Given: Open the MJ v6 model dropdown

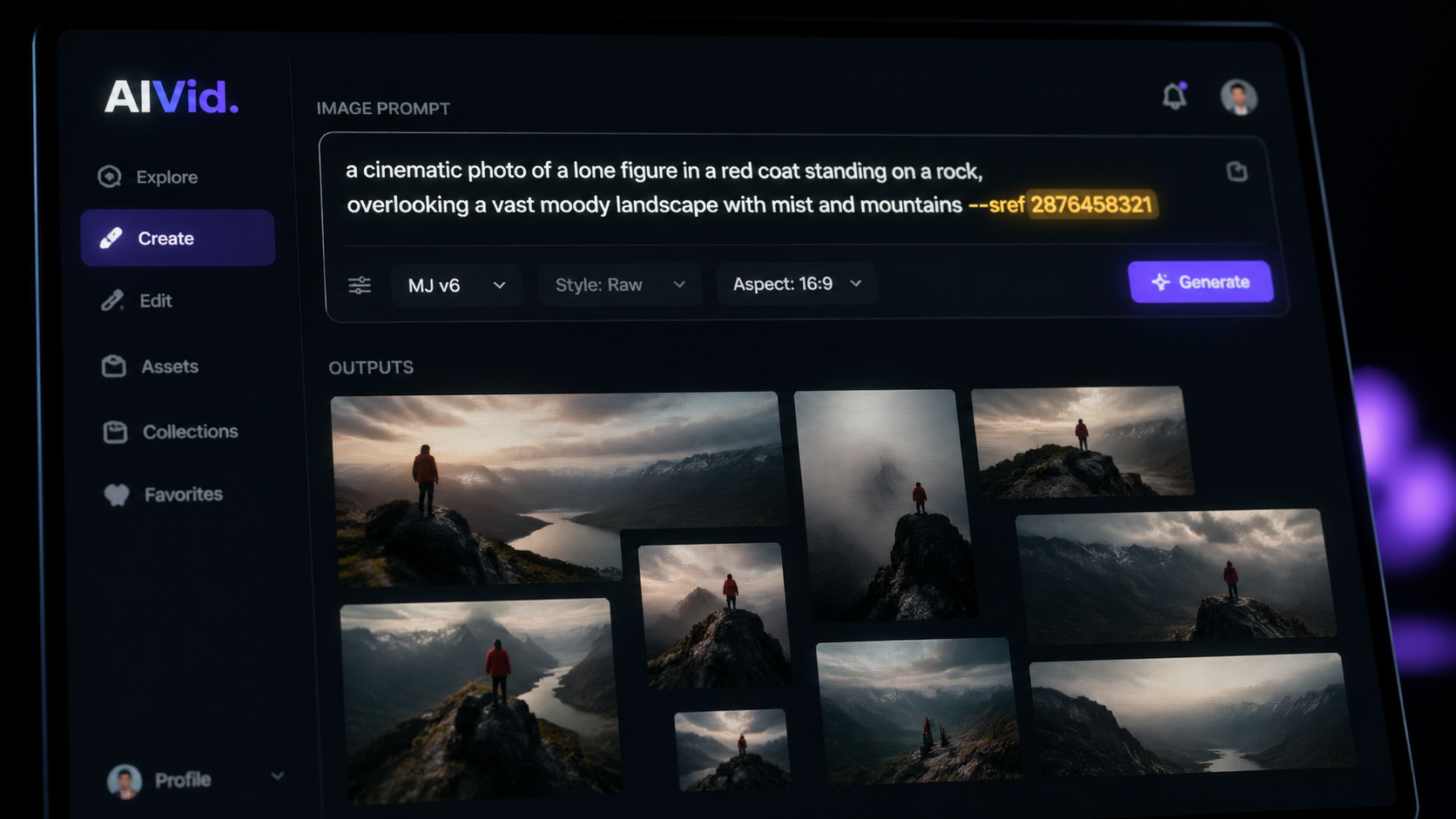Looking at the screenshot, I should pos(456,285).
